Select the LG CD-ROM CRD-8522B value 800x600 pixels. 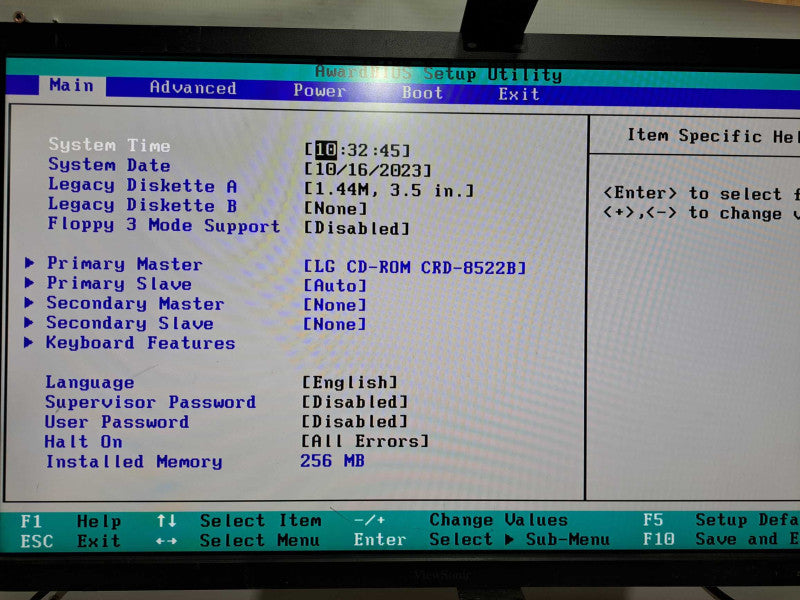(414, 267)
